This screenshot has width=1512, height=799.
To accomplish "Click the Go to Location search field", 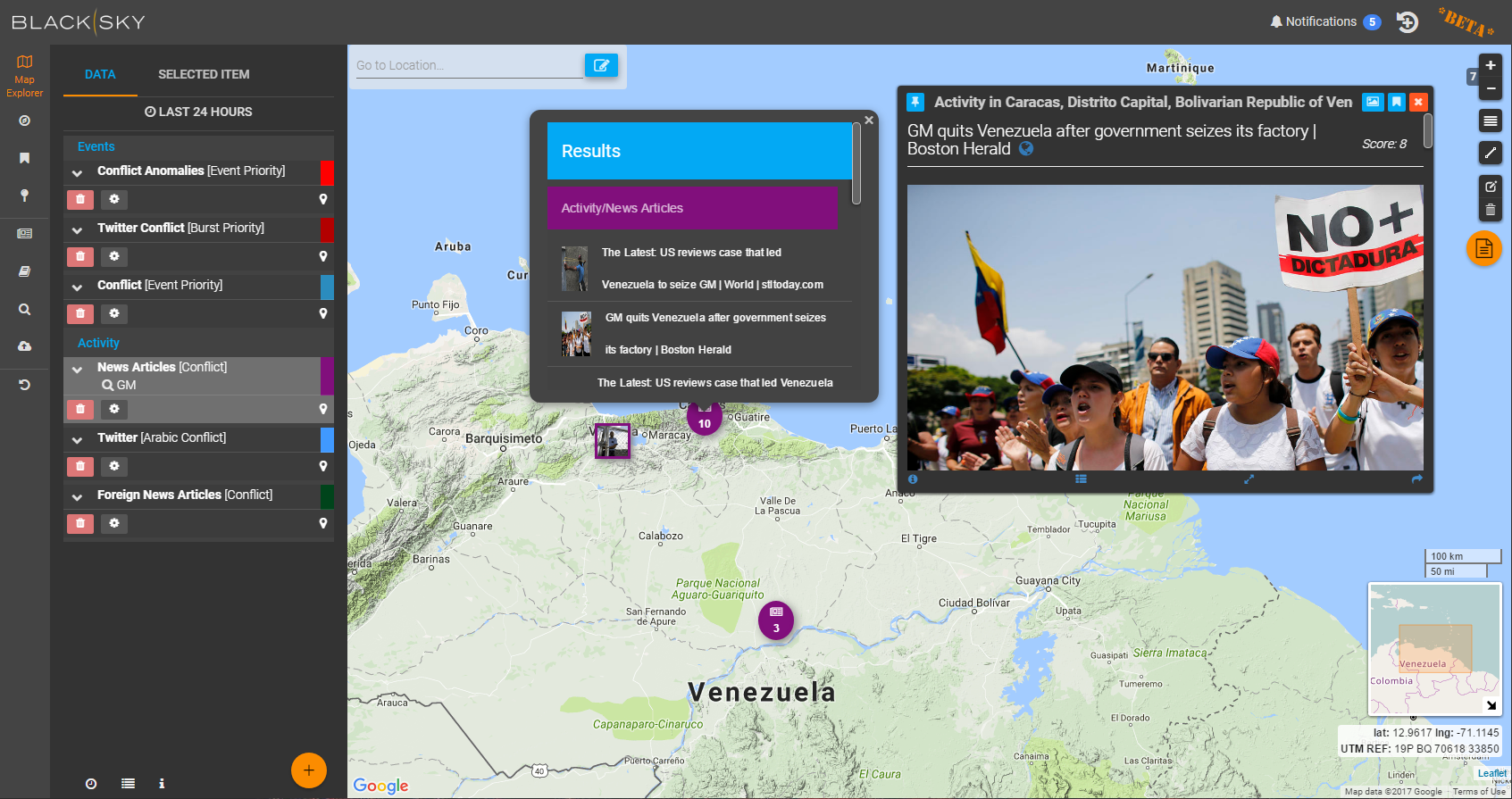I will pos(468,65).
